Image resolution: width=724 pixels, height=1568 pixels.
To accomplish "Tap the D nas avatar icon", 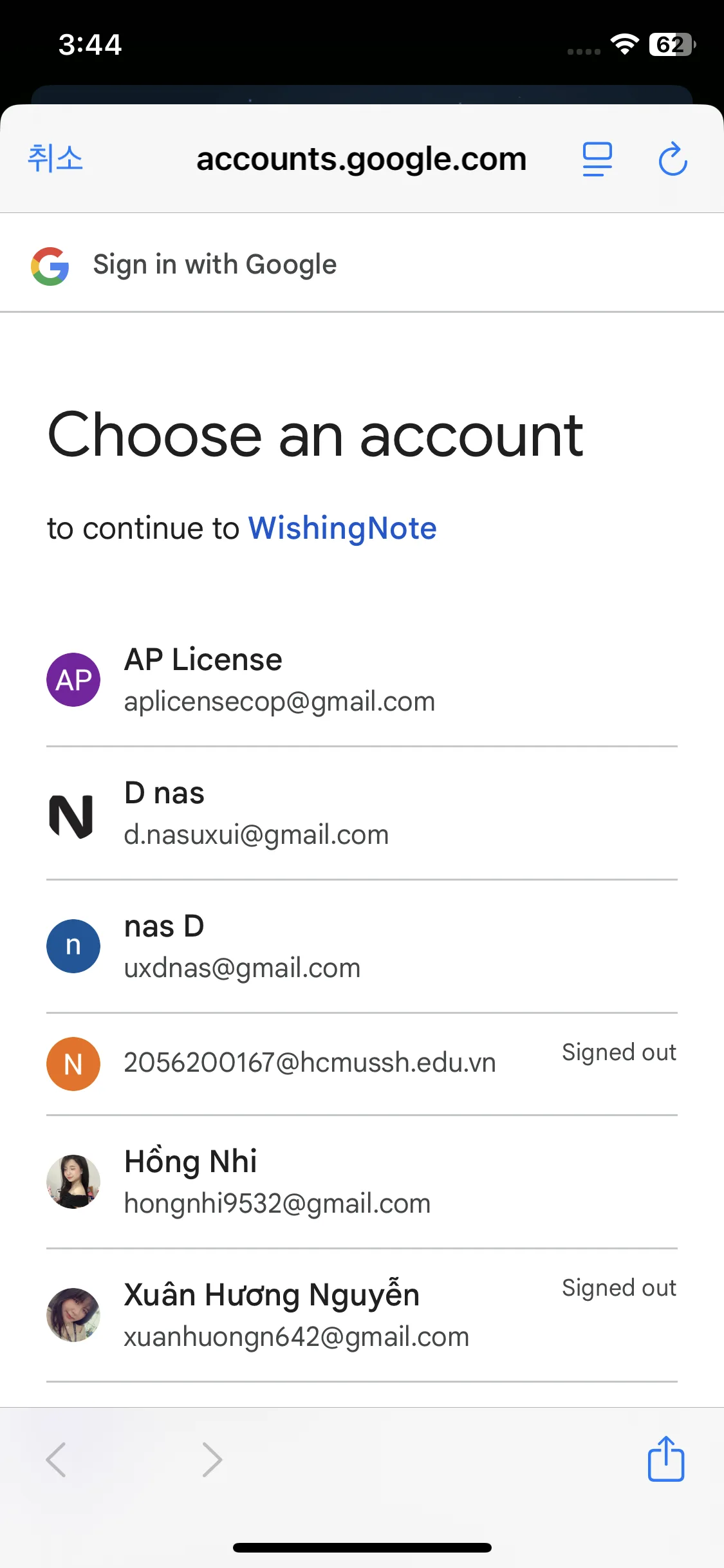I will point(72,816).
